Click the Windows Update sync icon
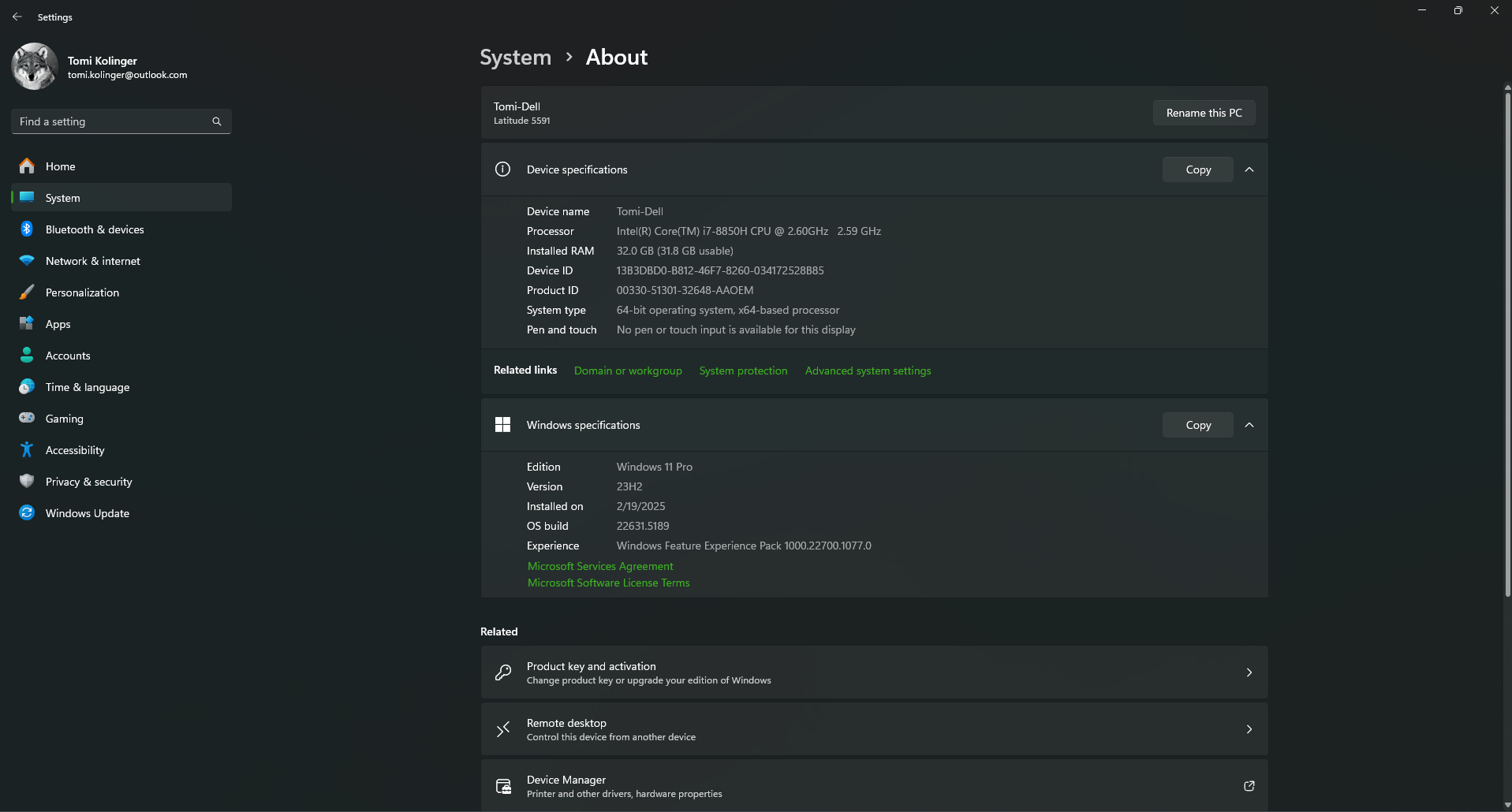Screen dimensions: 1512x812 coord(27,512)
